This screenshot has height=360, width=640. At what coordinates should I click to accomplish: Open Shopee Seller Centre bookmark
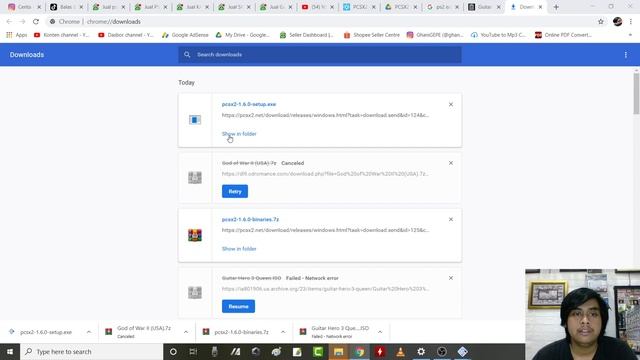[371, 35]
